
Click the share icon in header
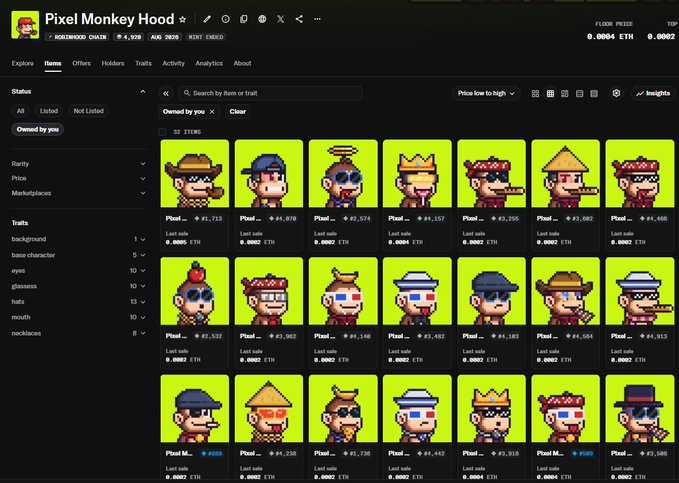pyautogui.click(x=299, y=19)
